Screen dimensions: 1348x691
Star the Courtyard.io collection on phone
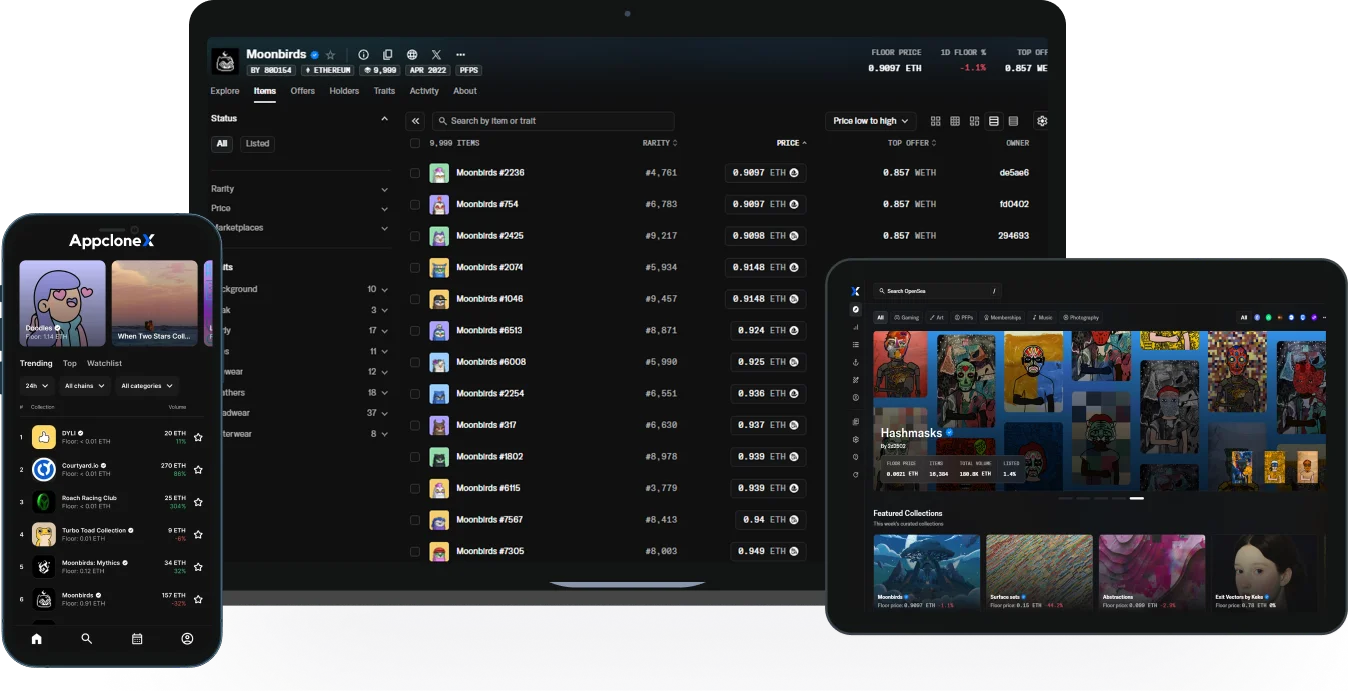[x=198, y=469]
